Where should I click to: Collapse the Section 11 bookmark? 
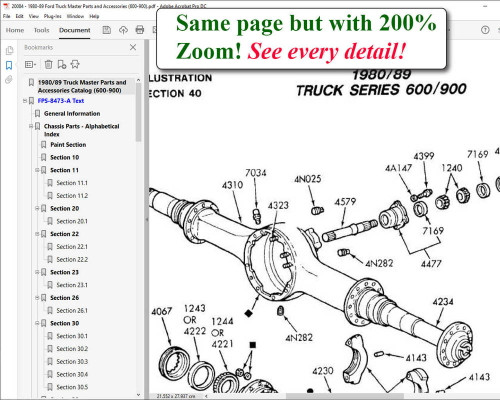click(x=37, y=170)
